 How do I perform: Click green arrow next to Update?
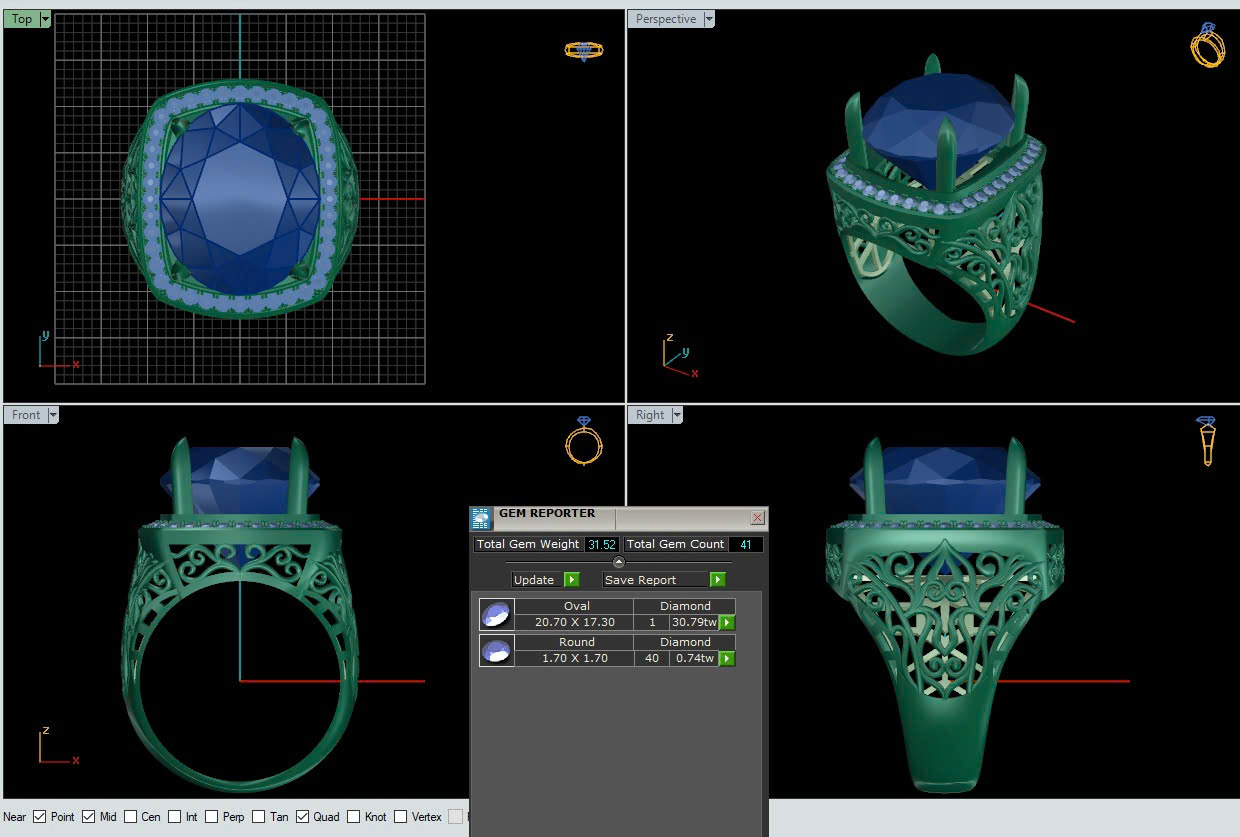pos(571,580)
